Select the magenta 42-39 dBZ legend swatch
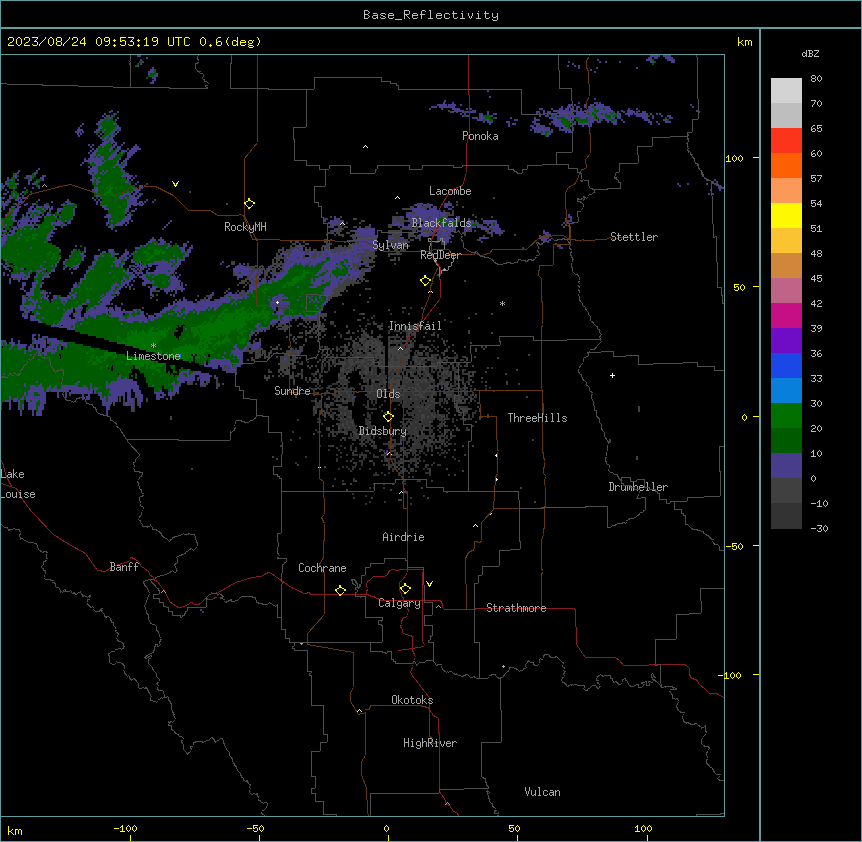 (x=786, y=315)
